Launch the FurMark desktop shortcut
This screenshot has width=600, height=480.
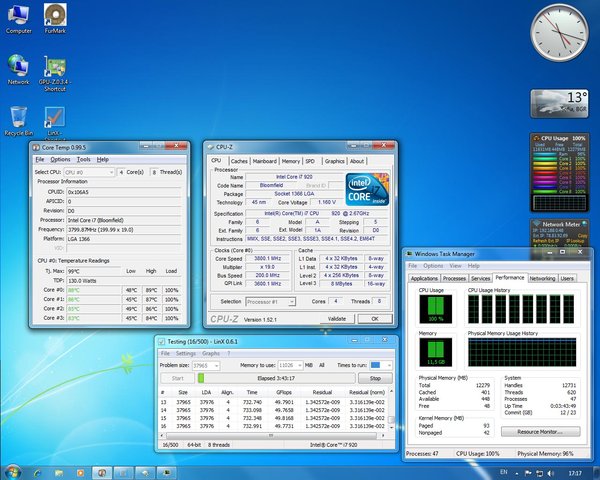[55, 19]
